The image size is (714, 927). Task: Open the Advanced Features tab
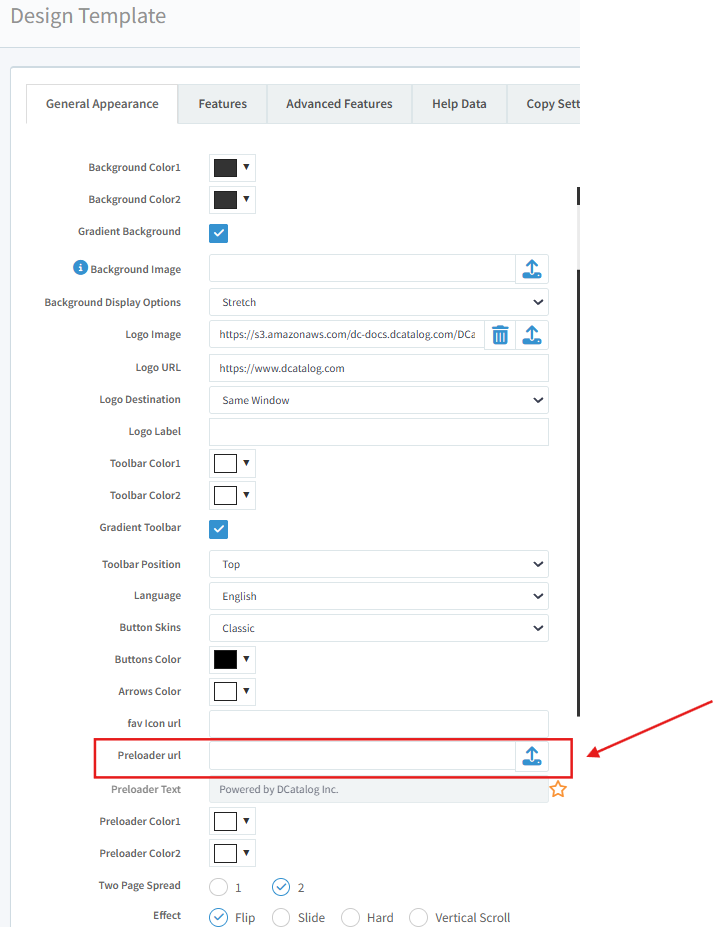tap(339, 104)
